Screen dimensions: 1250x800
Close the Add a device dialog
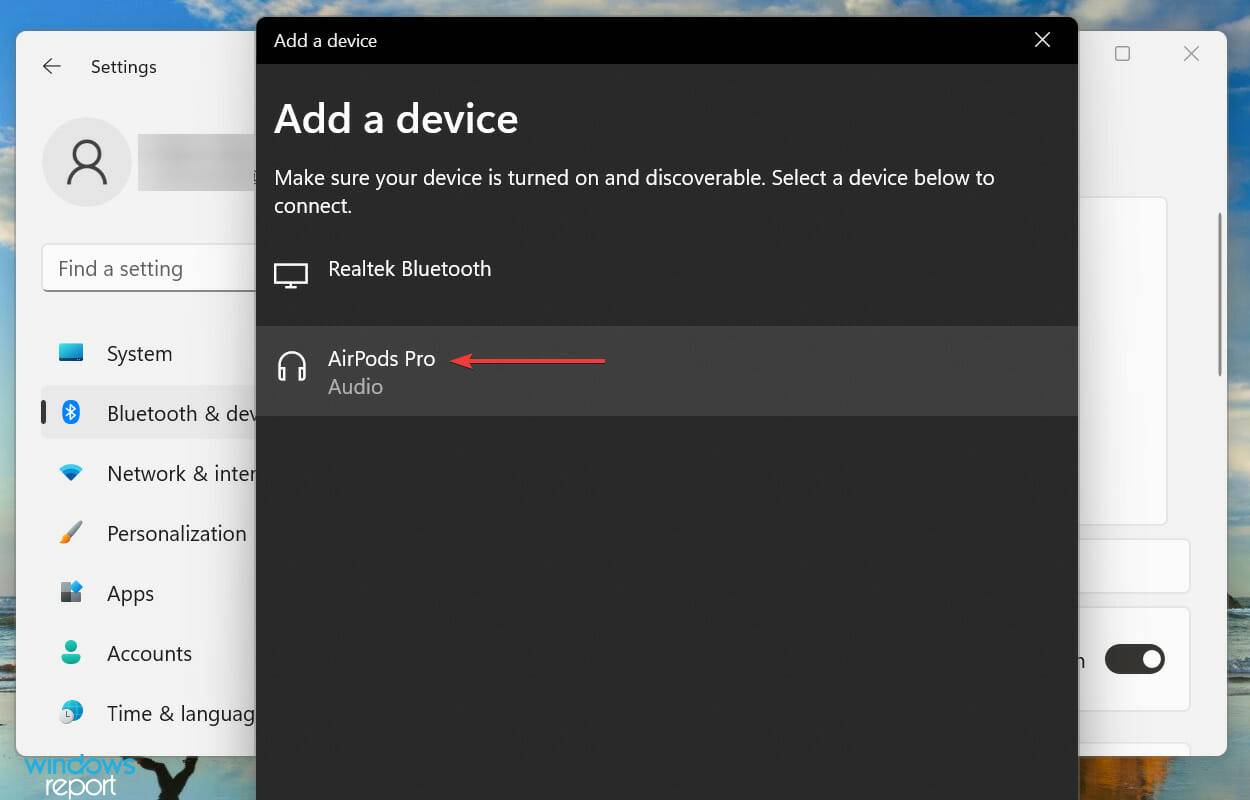click(1042, 40)
